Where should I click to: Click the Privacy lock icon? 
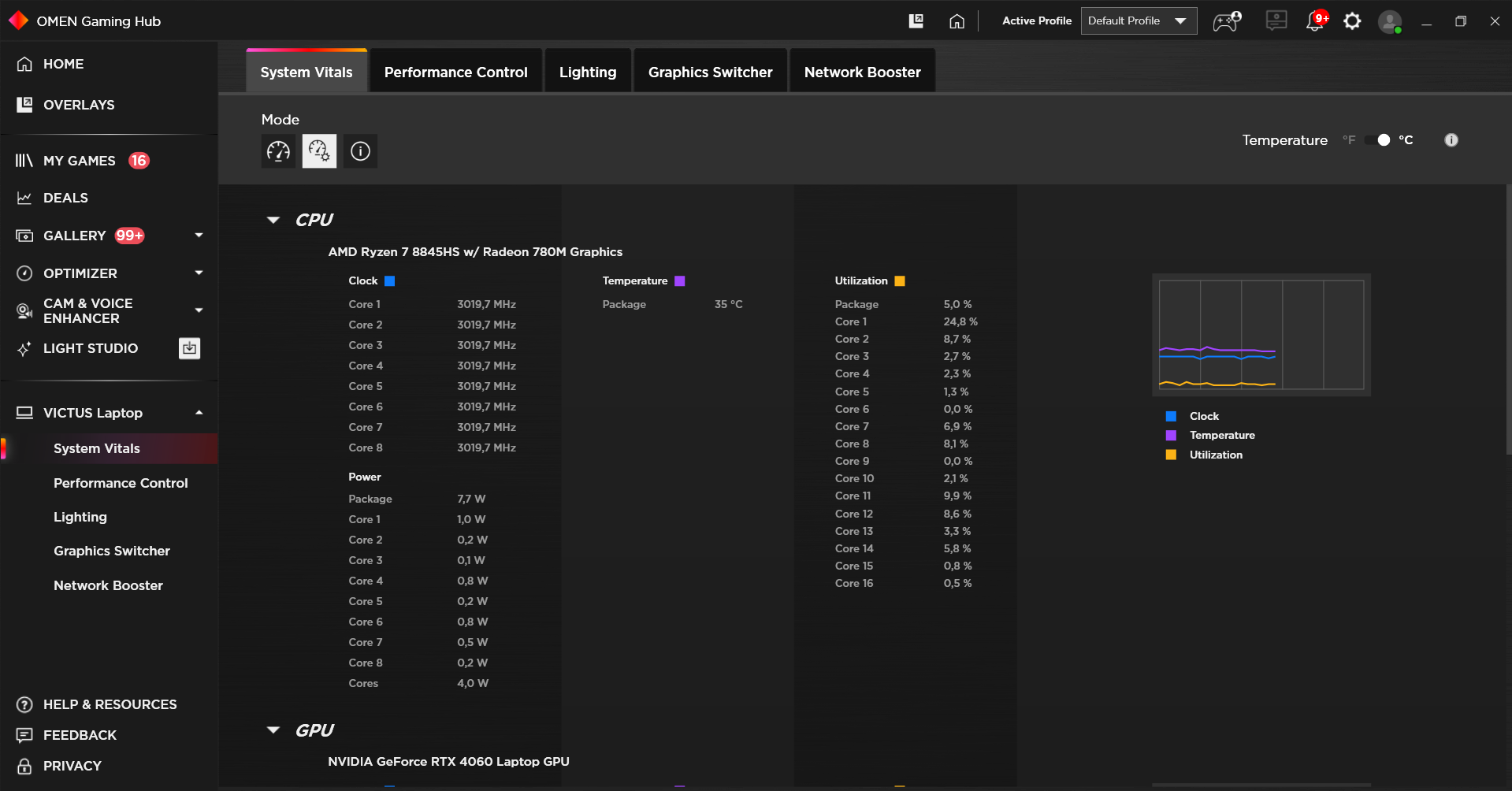pyautogui.click(x=24, y=766)
